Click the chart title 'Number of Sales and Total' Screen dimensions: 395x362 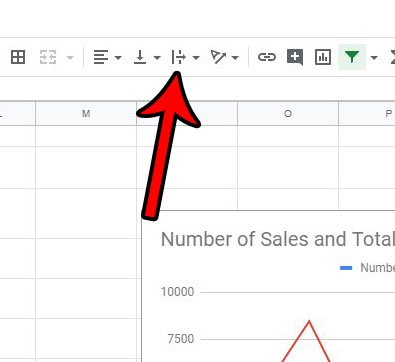pyautogui.click(x=278, y=239)
